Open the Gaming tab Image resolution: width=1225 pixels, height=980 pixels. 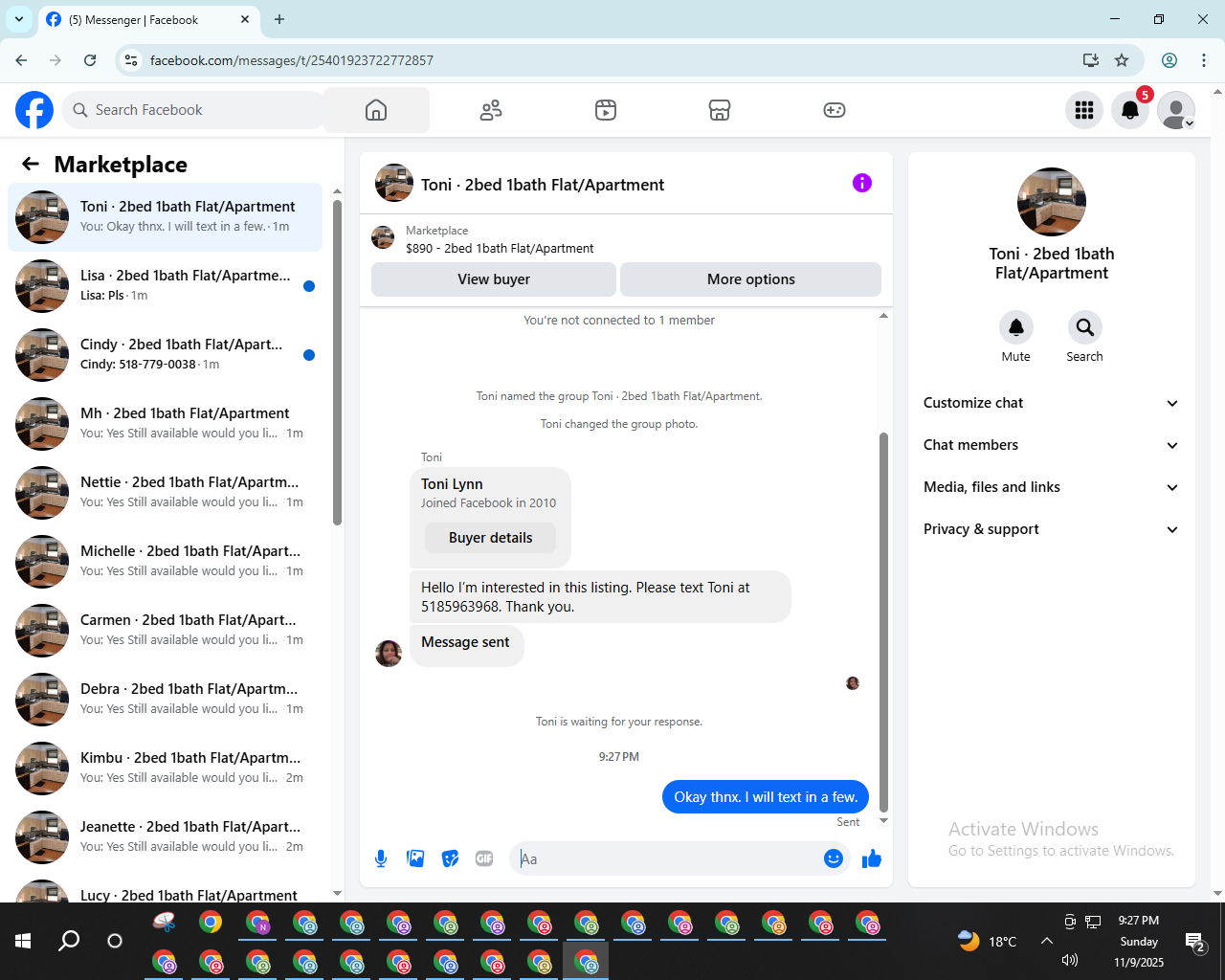[x=835, y=110]
